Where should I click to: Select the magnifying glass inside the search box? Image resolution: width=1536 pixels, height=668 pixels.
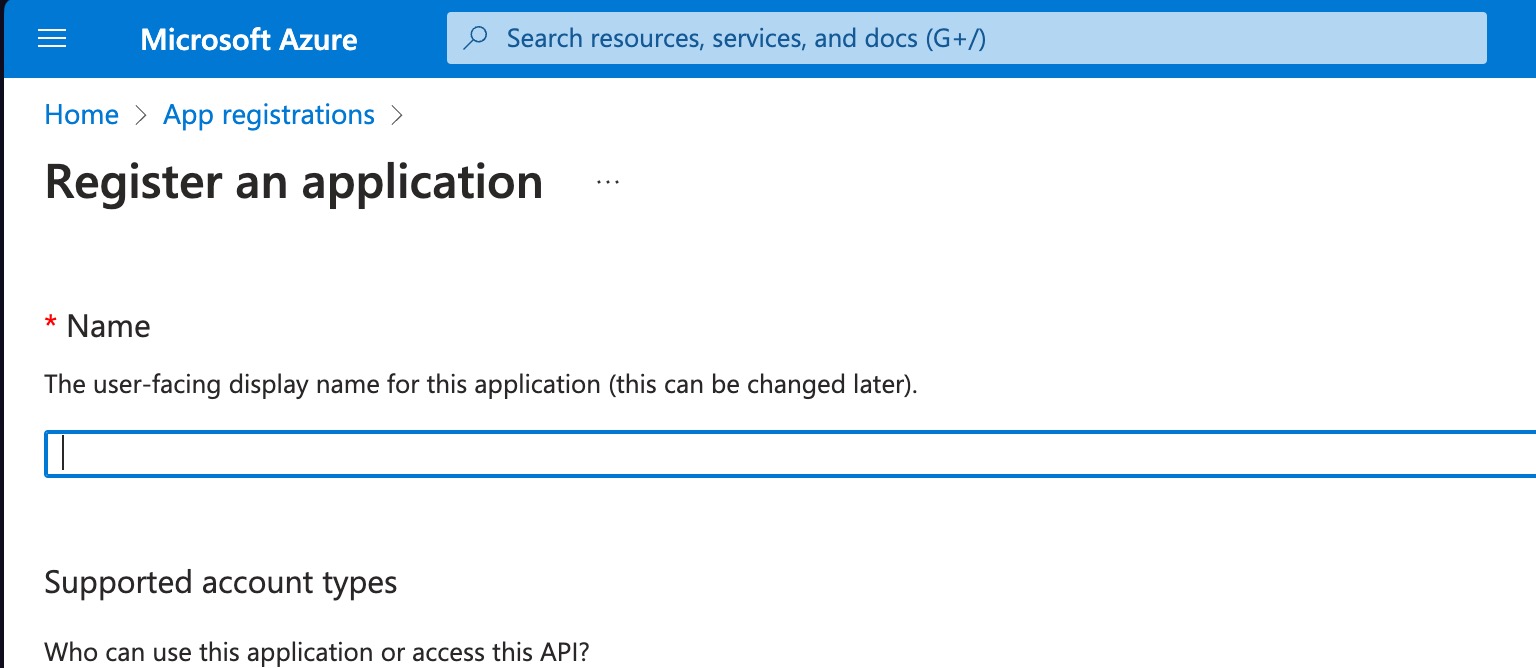click(x=475, y=38)
